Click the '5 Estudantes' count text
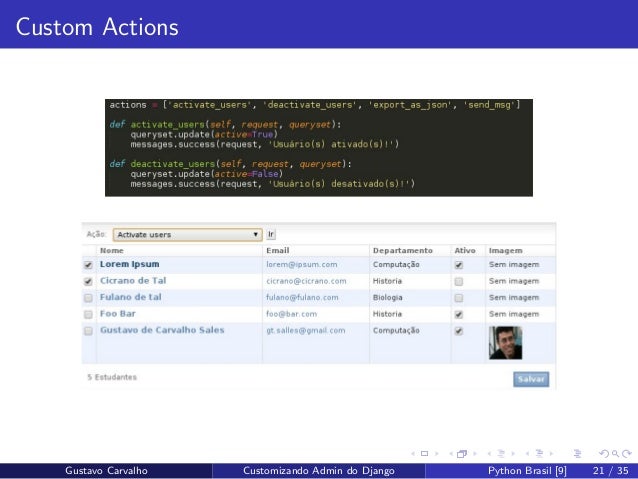 112,377
